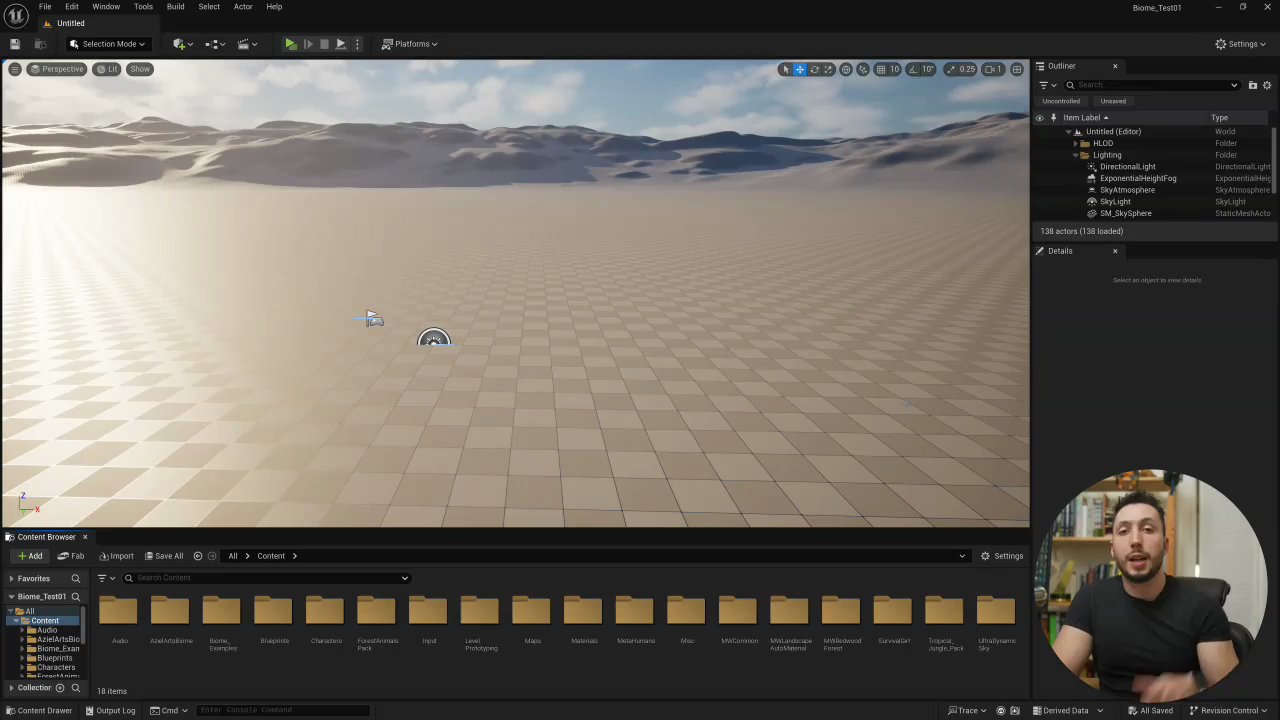Open grid snap size value 10
1280x720 pixels.
pyautogui.click(x=894, y=69)
